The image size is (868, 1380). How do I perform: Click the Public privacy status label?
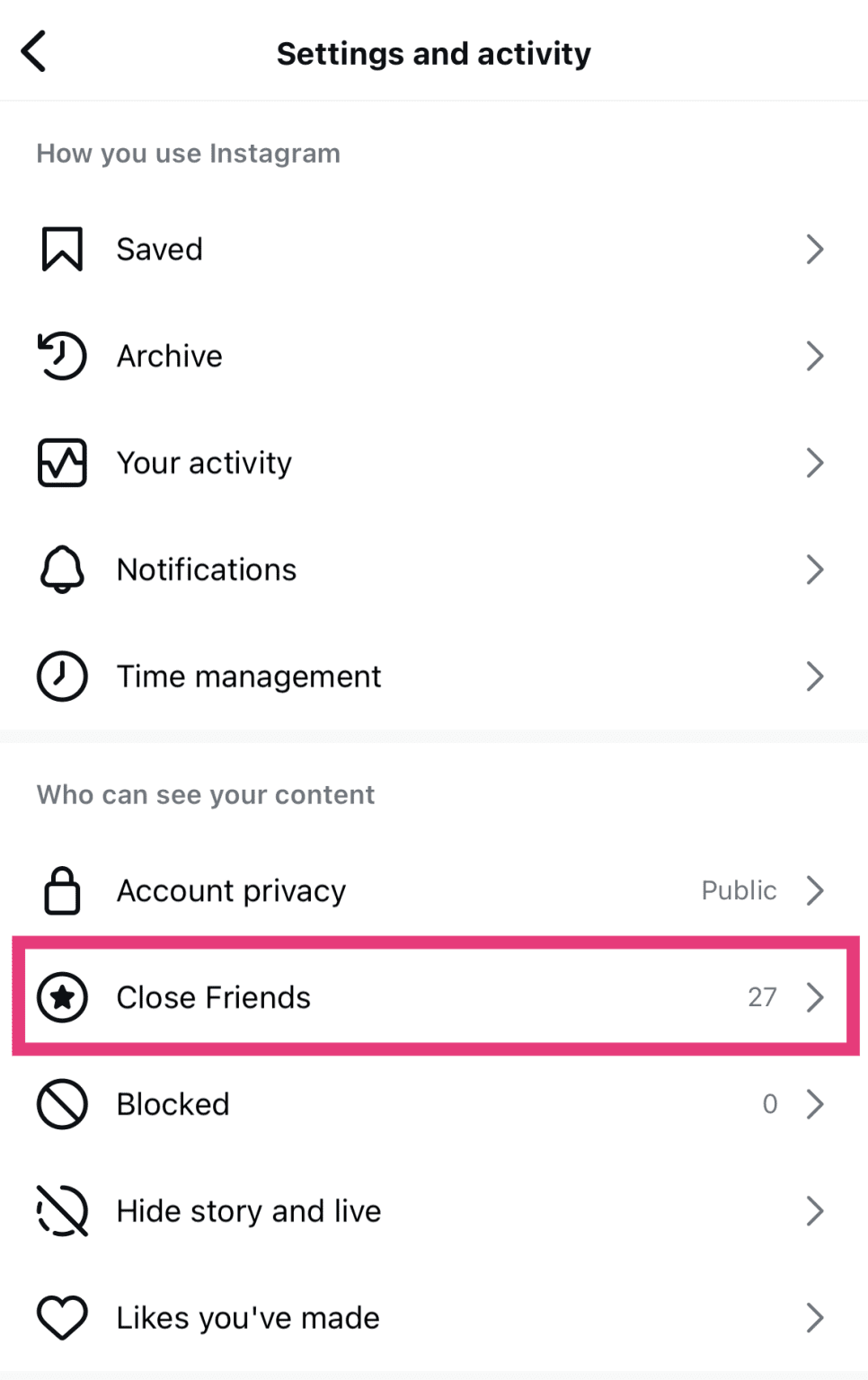point(739,890)
